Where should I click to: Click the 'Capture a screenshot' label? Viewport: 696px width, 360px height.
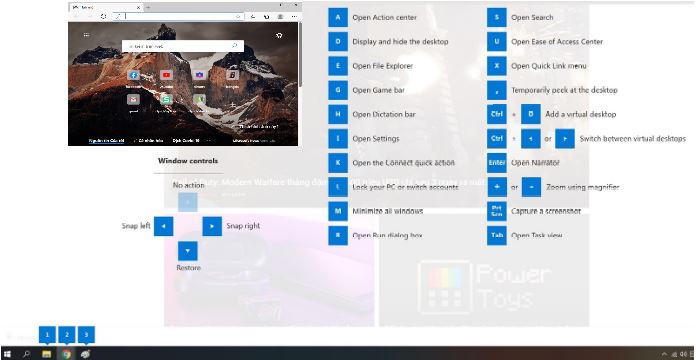[x=546, y=211]
